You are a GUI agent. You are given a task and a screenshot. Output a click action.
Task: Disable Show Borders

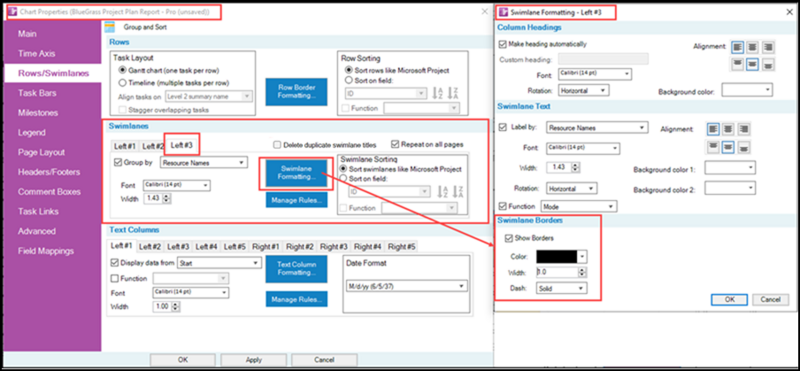(x=509, y=238)
